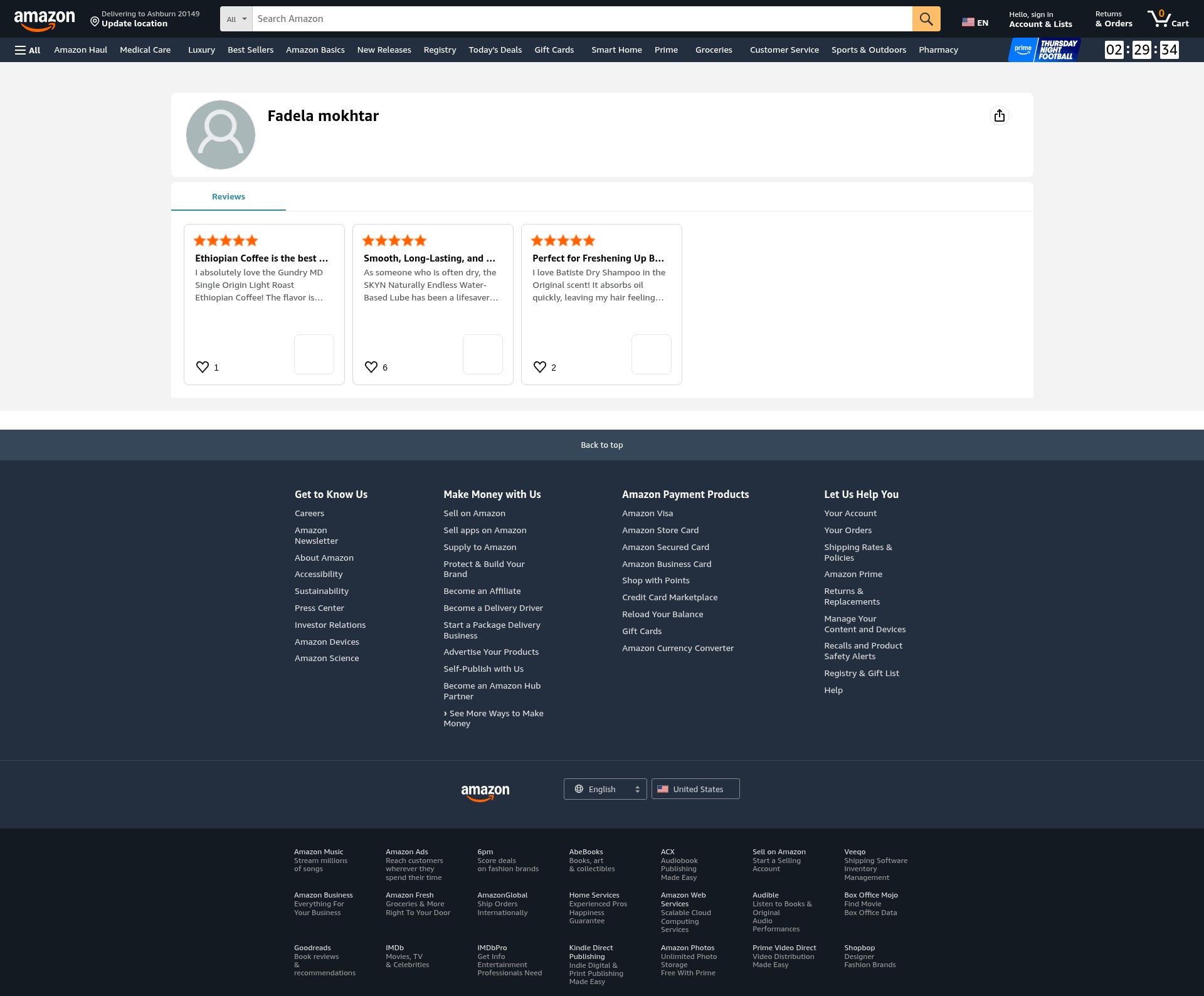
Task: Open the Ethiopian Coffee review title
Action: (261, 258)
